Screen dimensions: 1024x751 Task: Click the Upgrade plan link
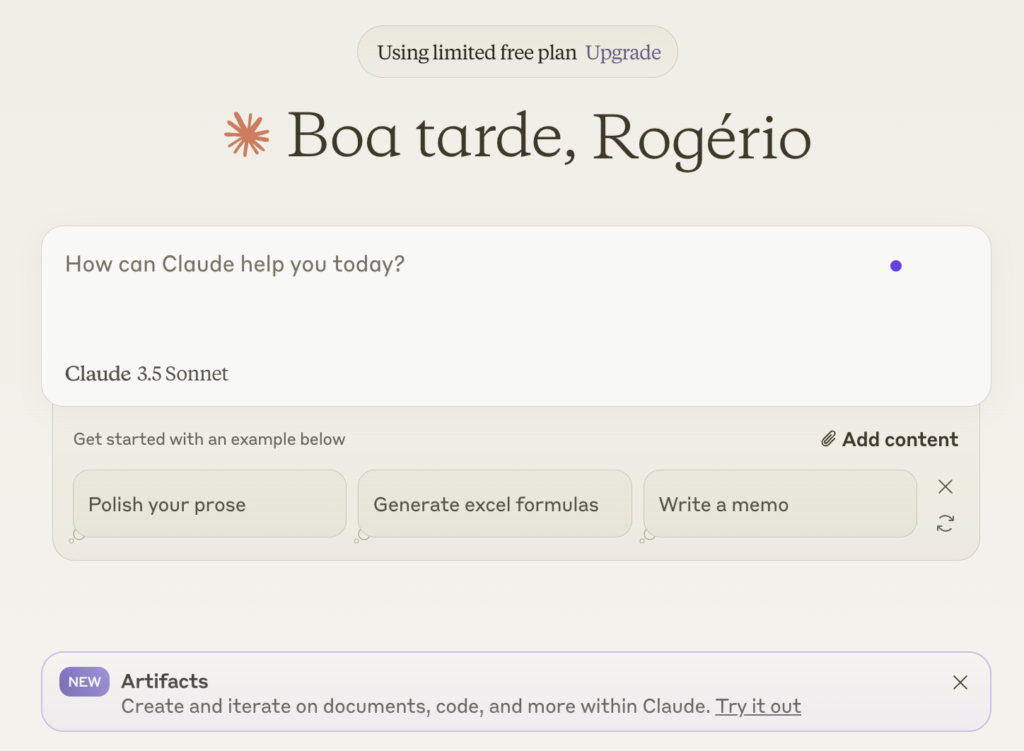(x=622, y=52)
